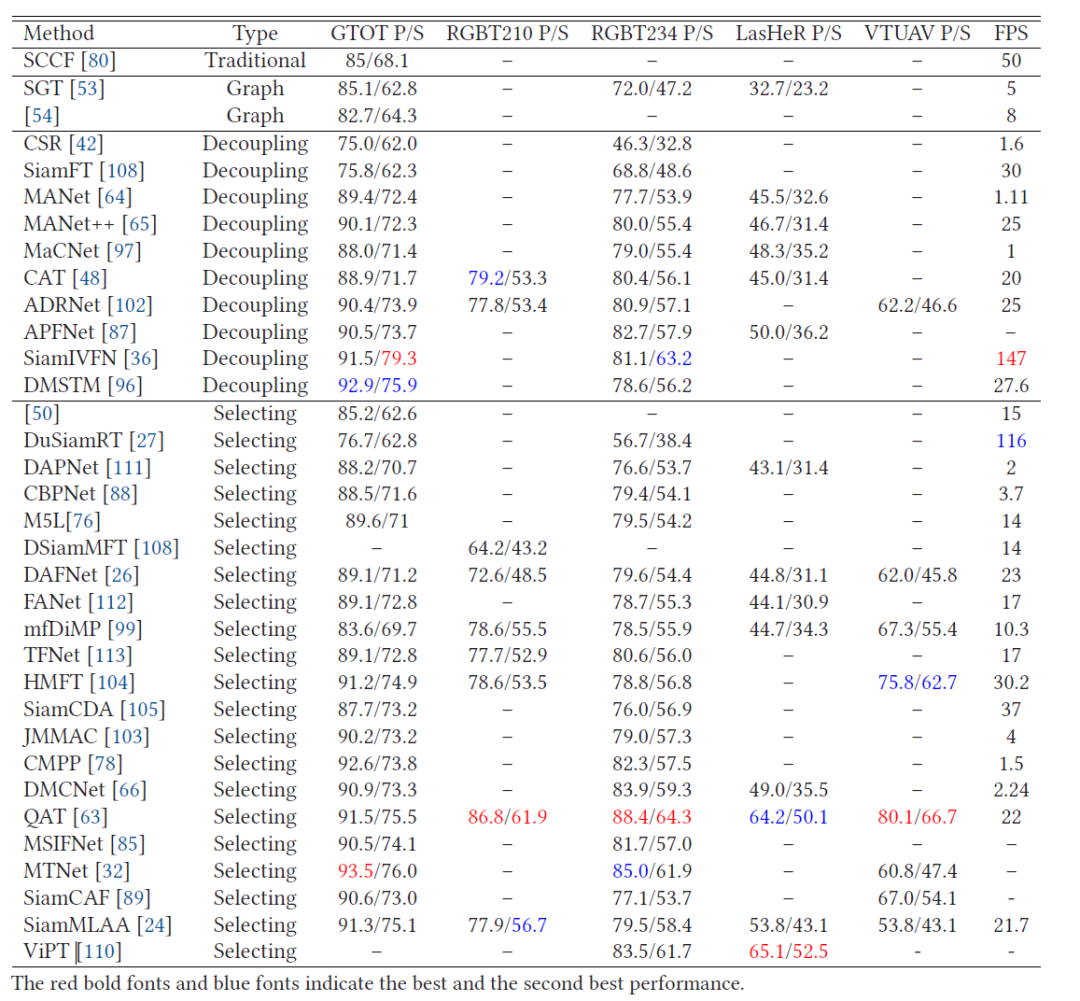Screen dimensions: 1080x1001
Task: Open FANet citation [112]
Action: 110,602
